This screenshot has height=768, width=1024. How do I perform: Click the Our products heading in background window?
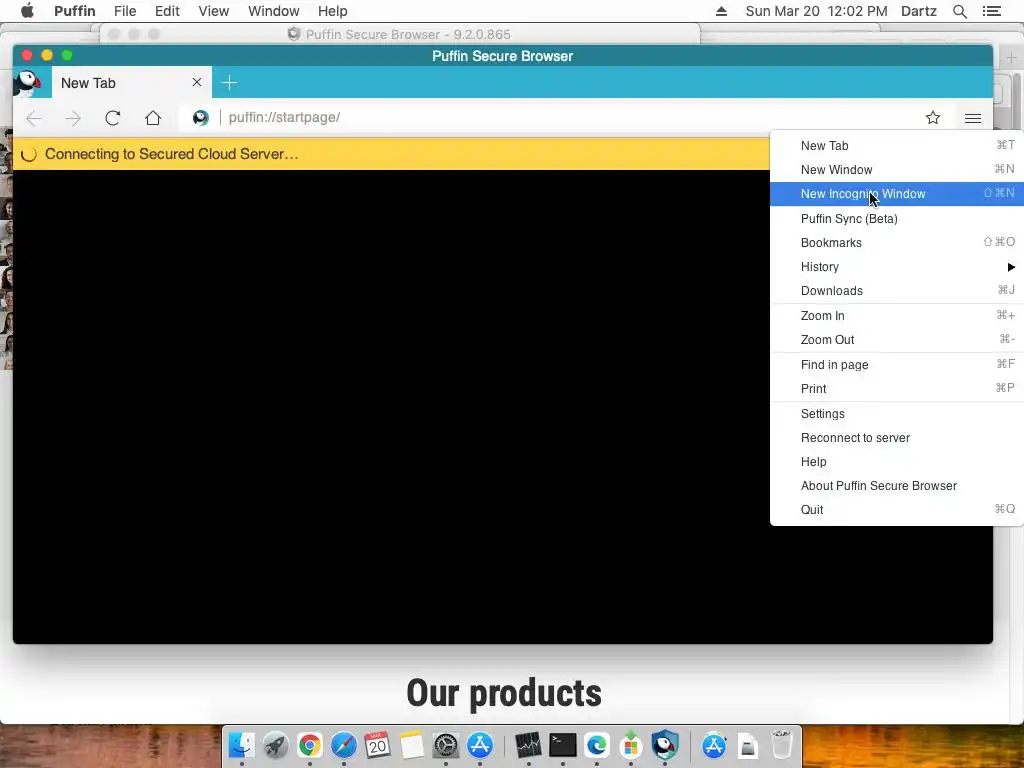pyautogui.click(x=504, y=693)
